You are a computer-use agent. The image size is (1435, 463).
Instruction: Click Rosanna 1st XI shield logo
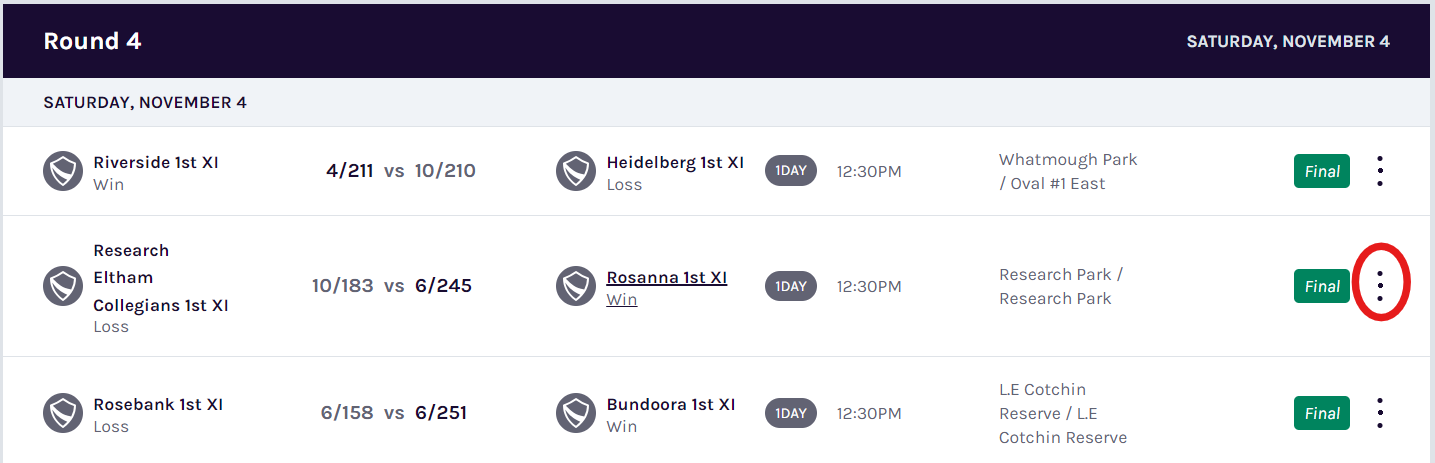576,286
